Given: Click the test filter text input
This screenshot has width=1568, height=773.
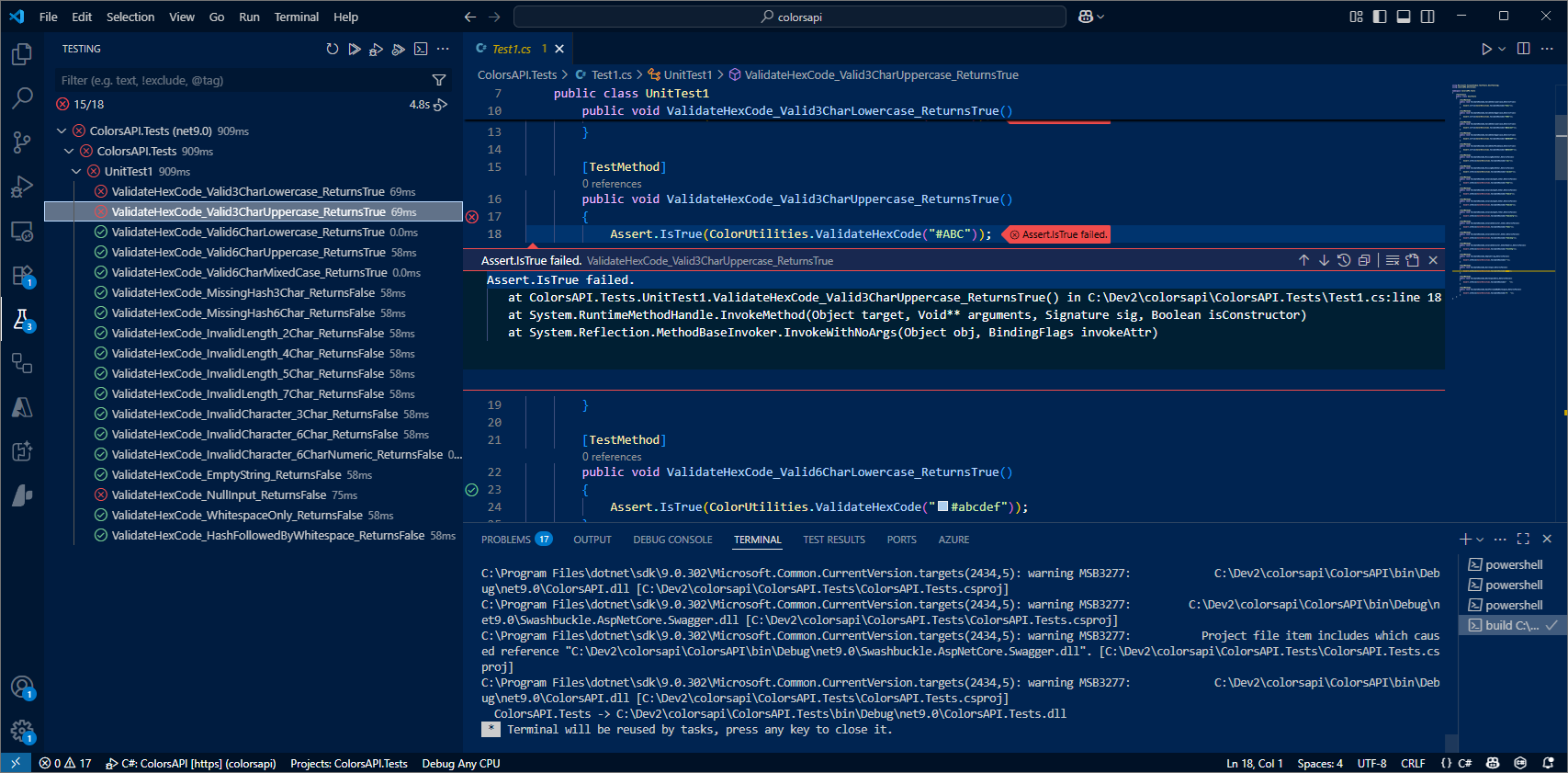Looking at the screenshot, I should [x=239, y=80].
